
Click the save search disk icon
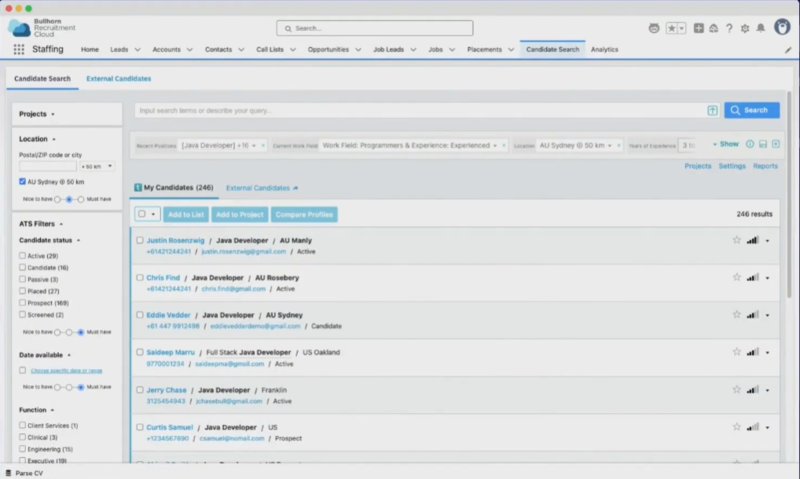pyautogui.click(x=763, y=144)
